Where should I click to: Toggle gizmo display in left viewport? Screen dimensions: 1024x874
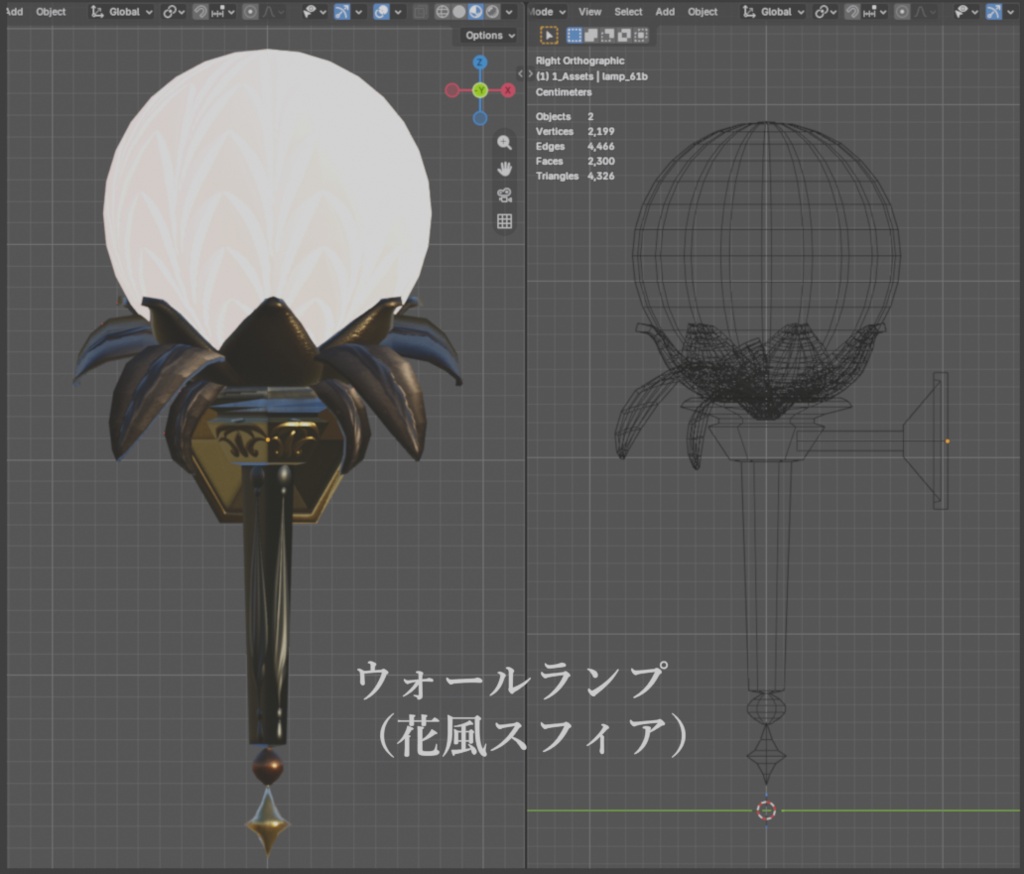[x=342, y=12]
